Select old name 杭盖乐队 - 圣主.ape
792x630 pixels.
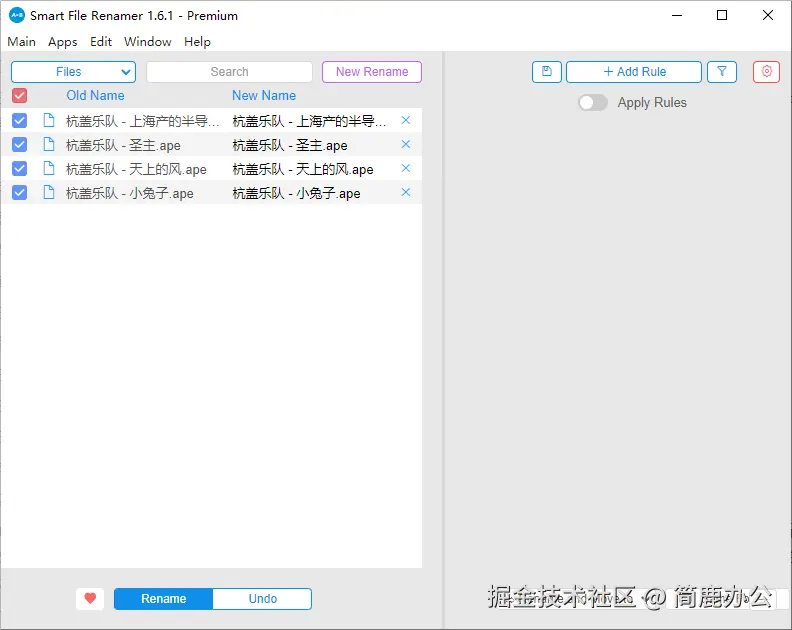click(123, 145)
